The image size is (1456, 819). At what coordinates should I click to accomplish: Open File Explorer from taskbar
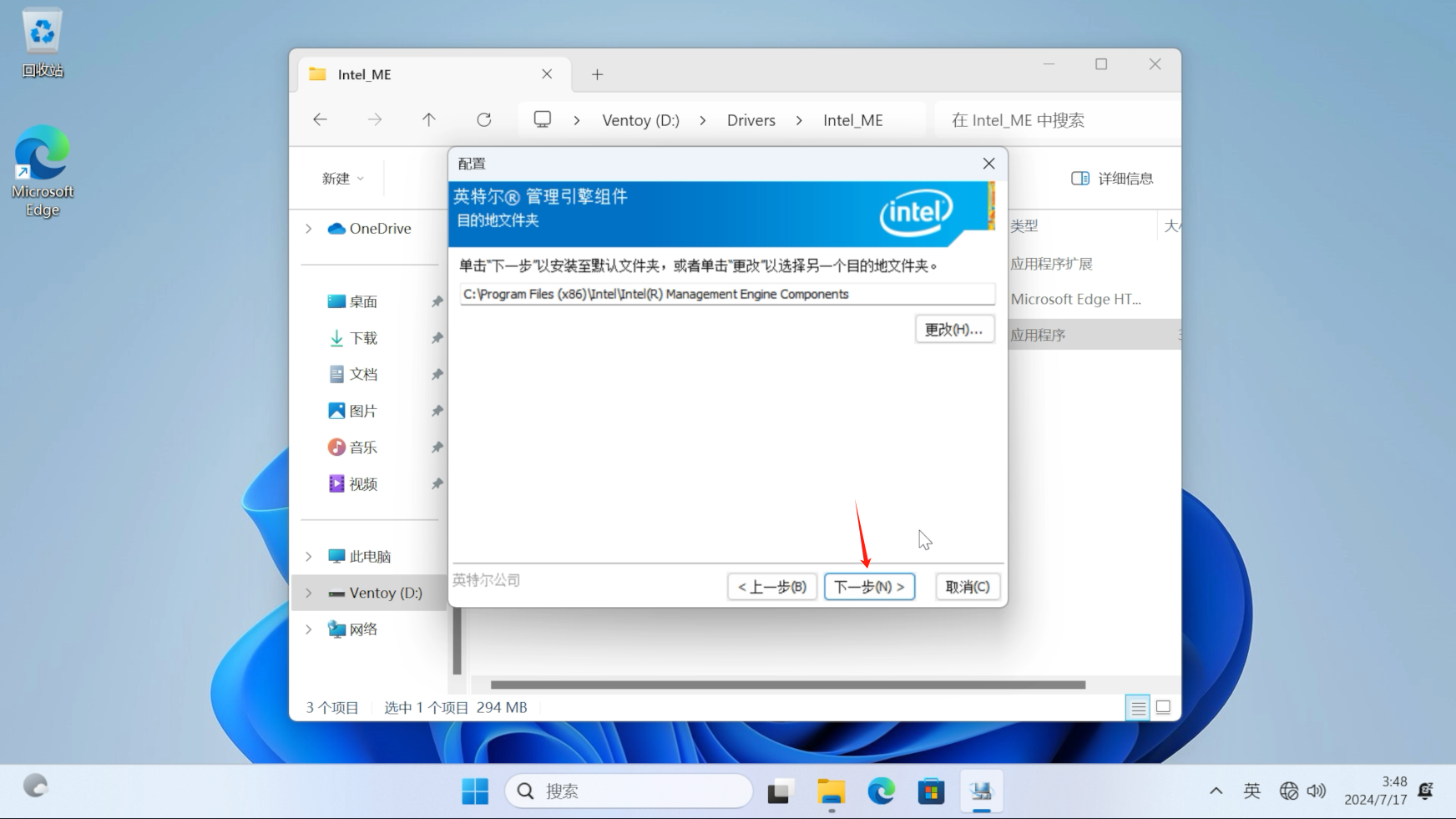tap(832, 791)
